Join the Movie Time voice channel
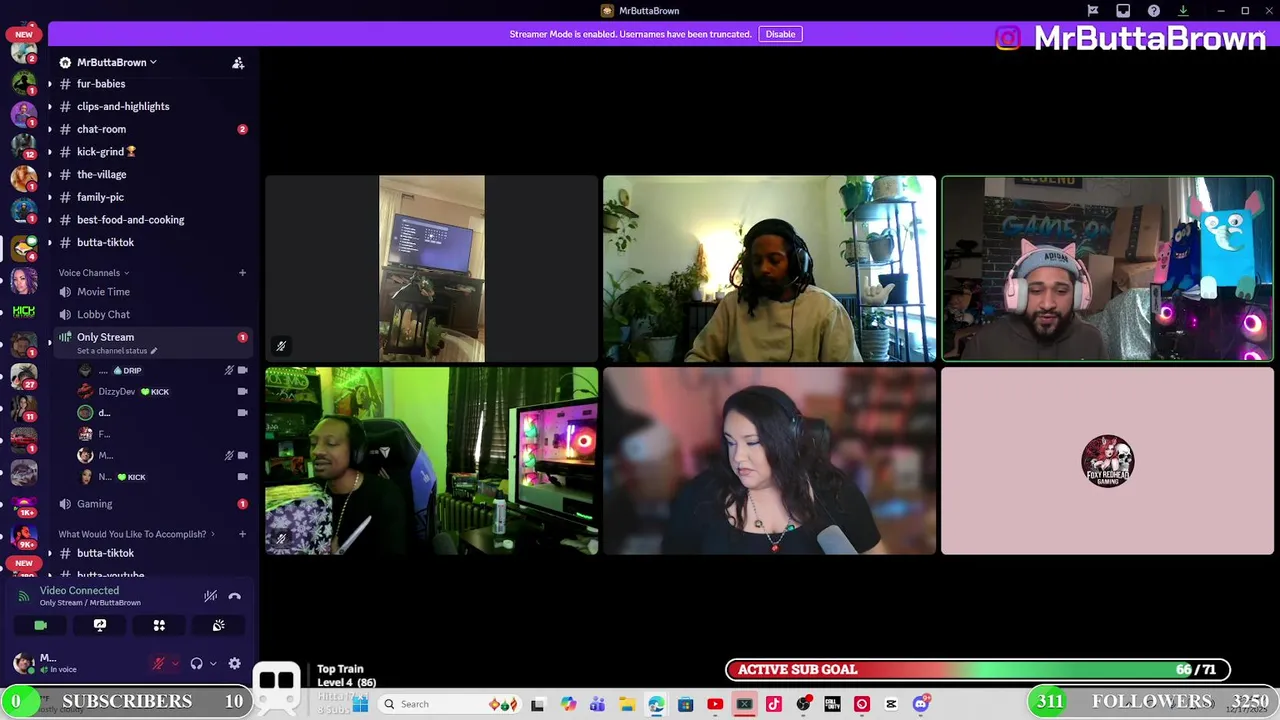Viewport: 1280px width, 720px height. pyautogui.click(x=103, y=292)
